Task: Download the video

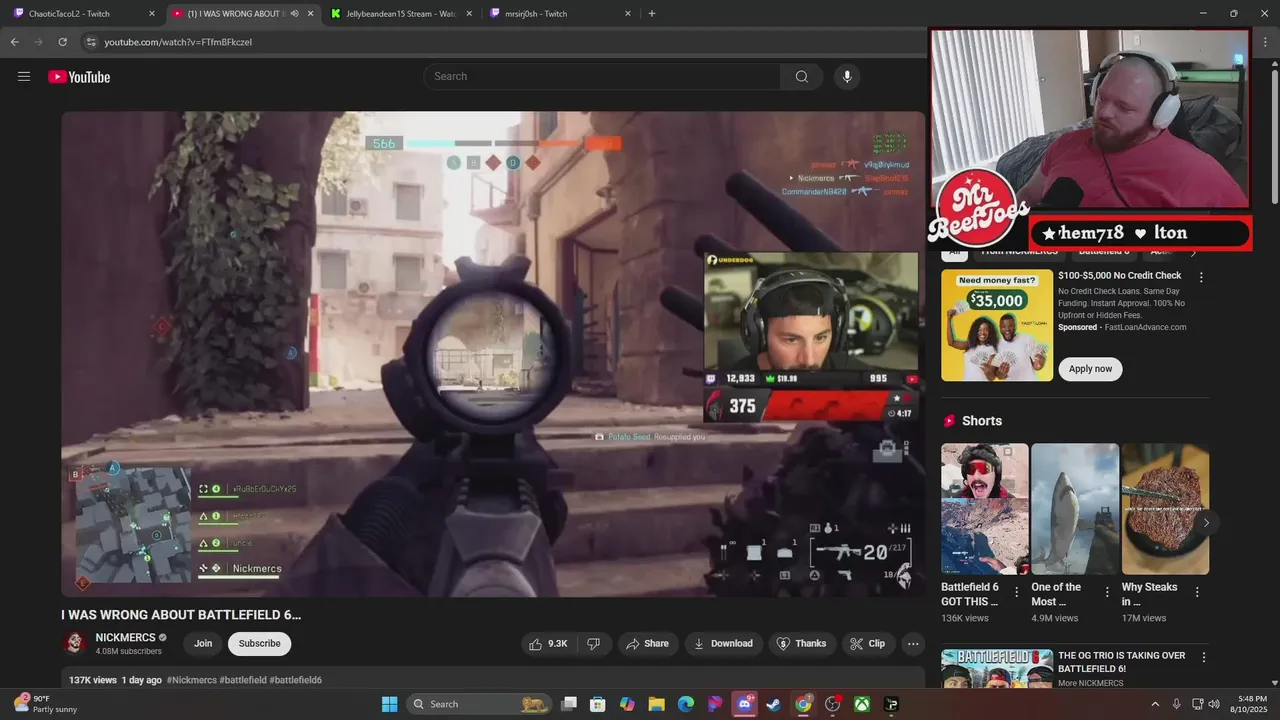Action: point(723,644)
